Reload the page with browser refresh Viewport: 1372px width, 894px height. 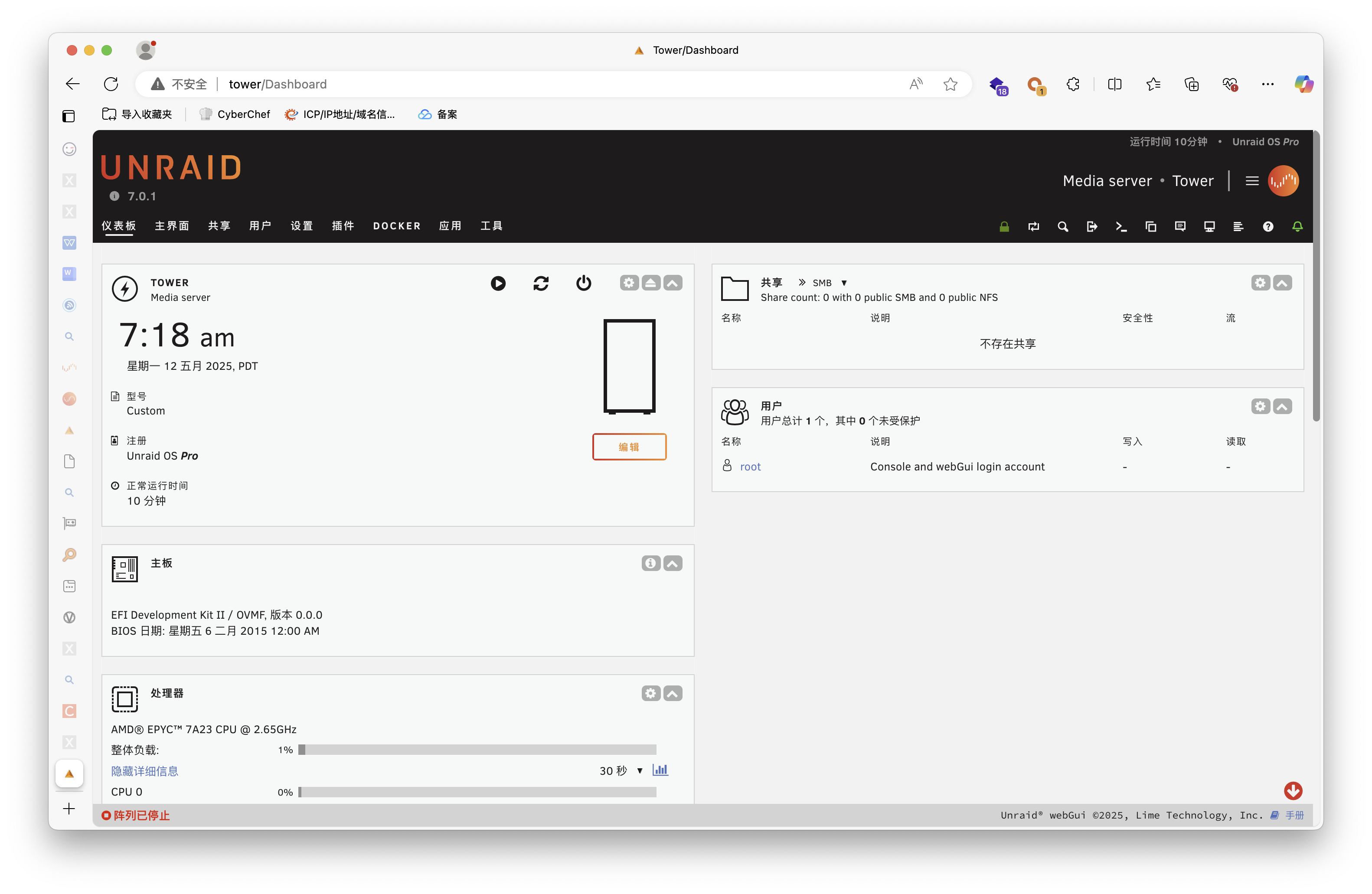(111, 84)
